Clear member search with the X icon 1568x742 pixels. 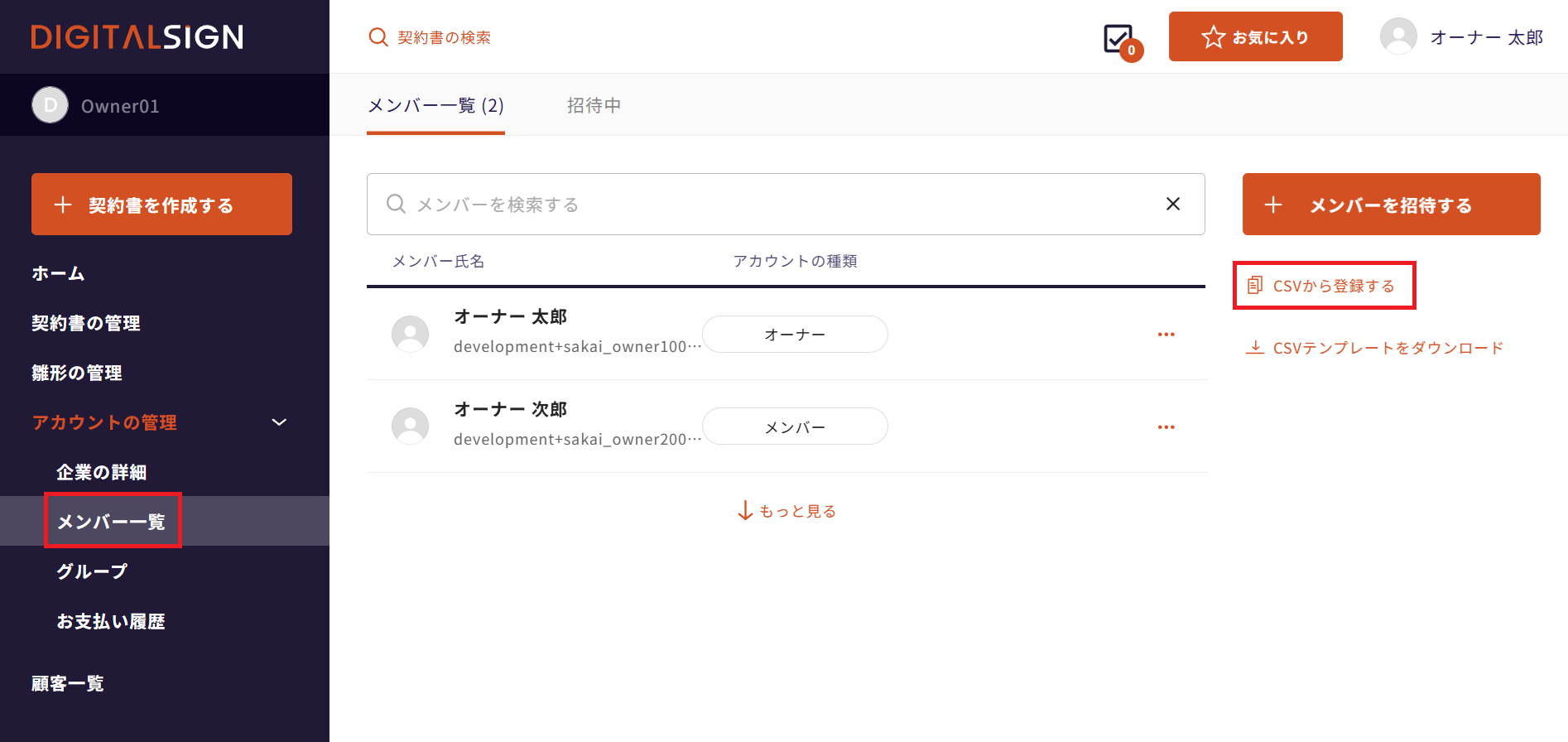tap(1172, 204)
